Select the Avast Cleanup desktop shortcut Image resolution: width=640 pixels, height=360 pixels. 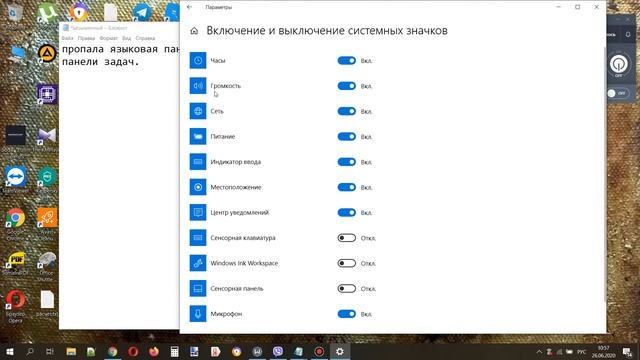[47, 222]
